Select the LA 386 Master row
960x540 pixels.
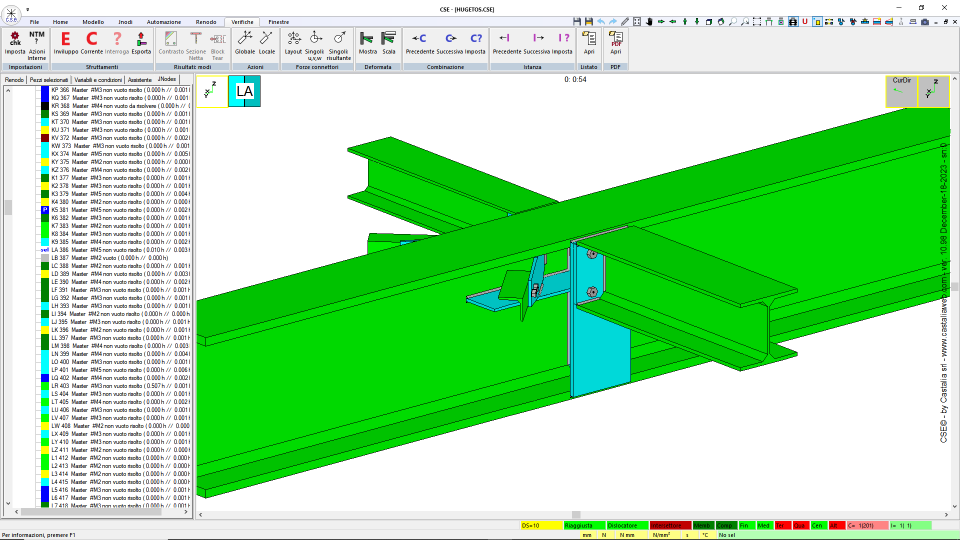[120, 250]
